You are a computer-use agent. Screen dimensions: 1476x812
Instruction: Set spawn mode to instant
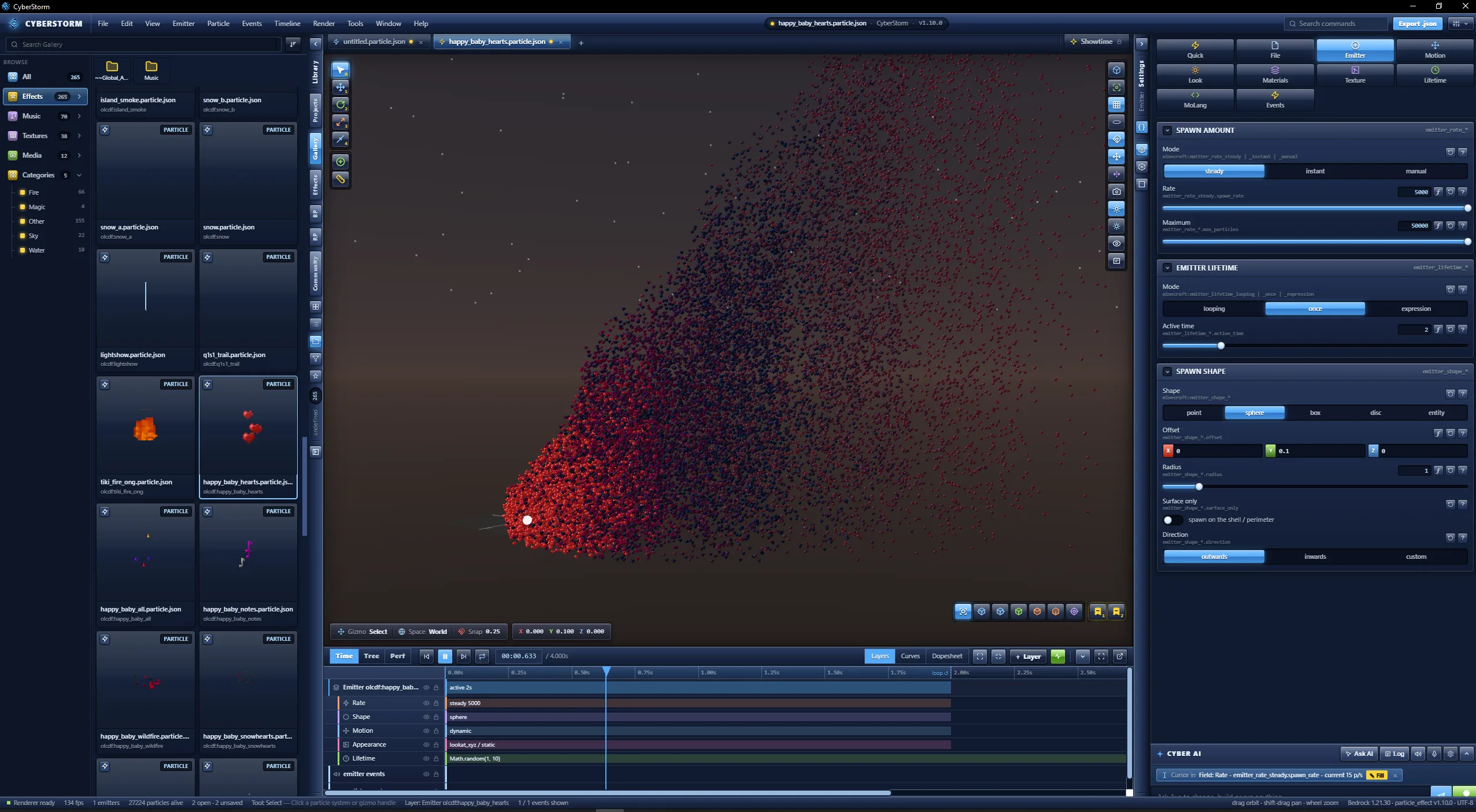pos(1315,171)
